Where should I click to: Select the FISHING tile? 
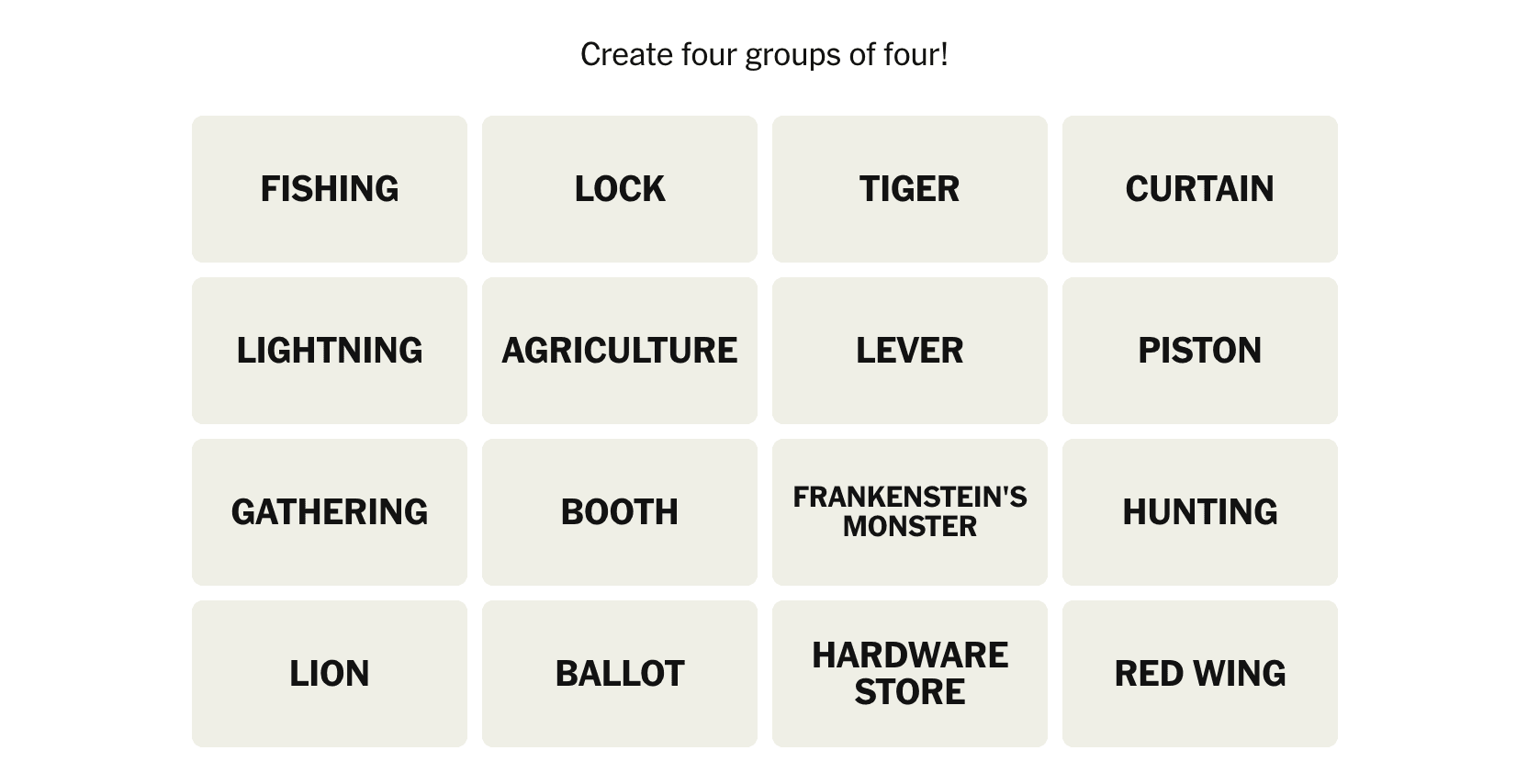(x=329, y=189)
